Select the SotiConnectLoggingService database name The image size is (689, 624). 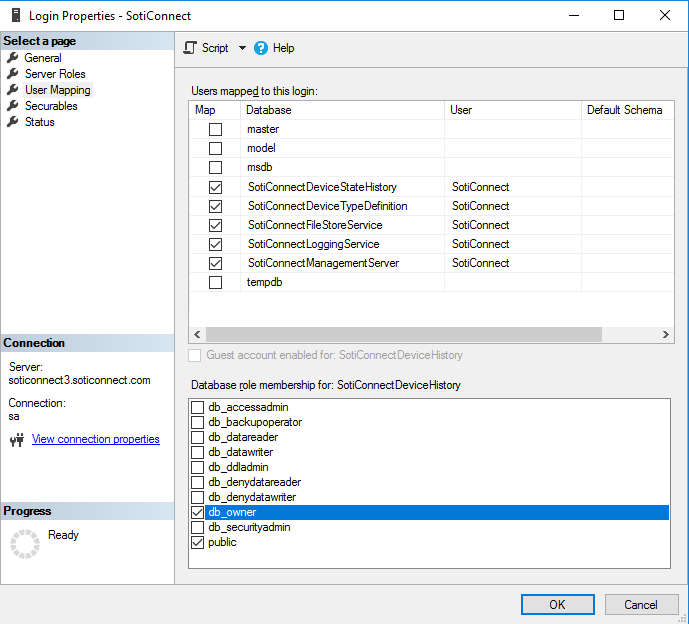[313, 244]
